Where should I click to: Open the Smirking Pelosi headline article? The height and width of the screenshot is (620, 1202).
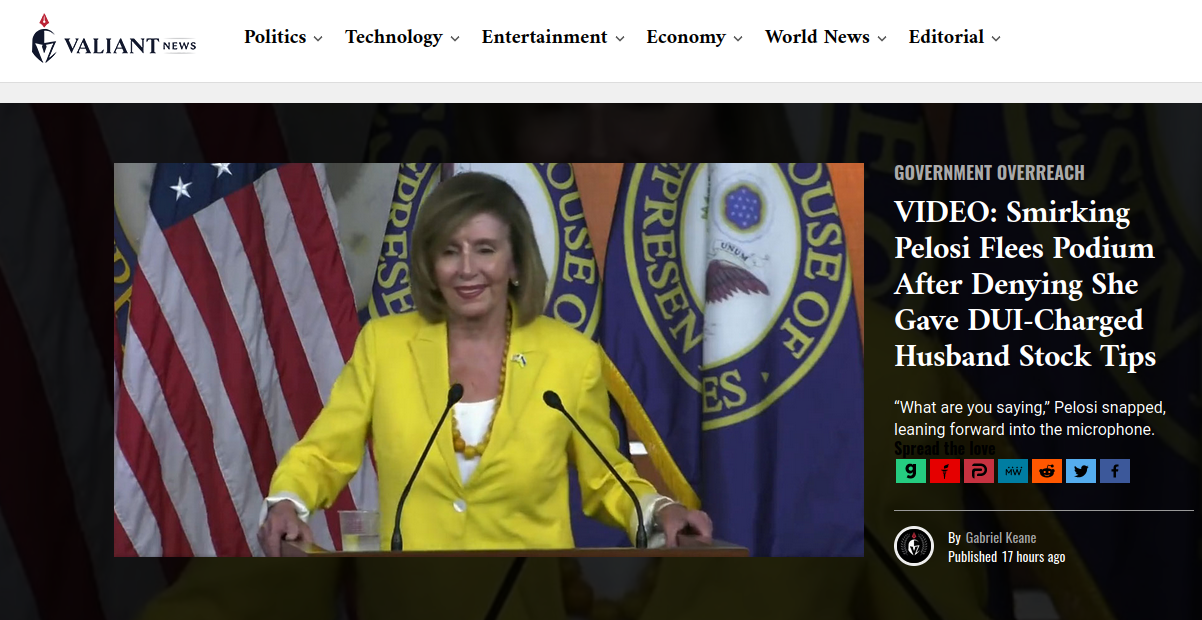[x=1025, y=284]
